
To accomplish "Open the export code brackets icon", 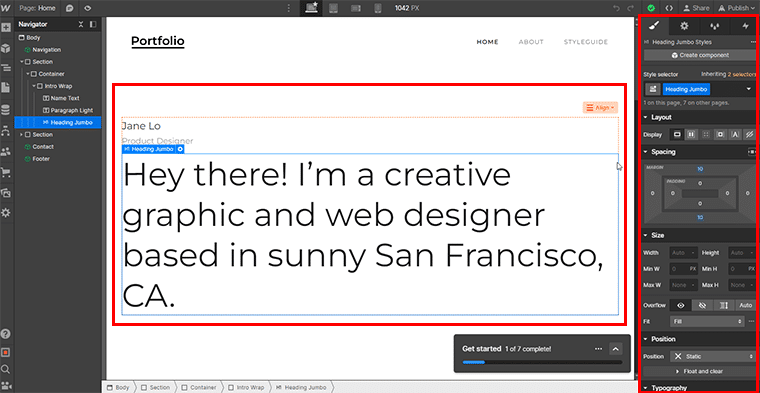I will pos(669,8).
